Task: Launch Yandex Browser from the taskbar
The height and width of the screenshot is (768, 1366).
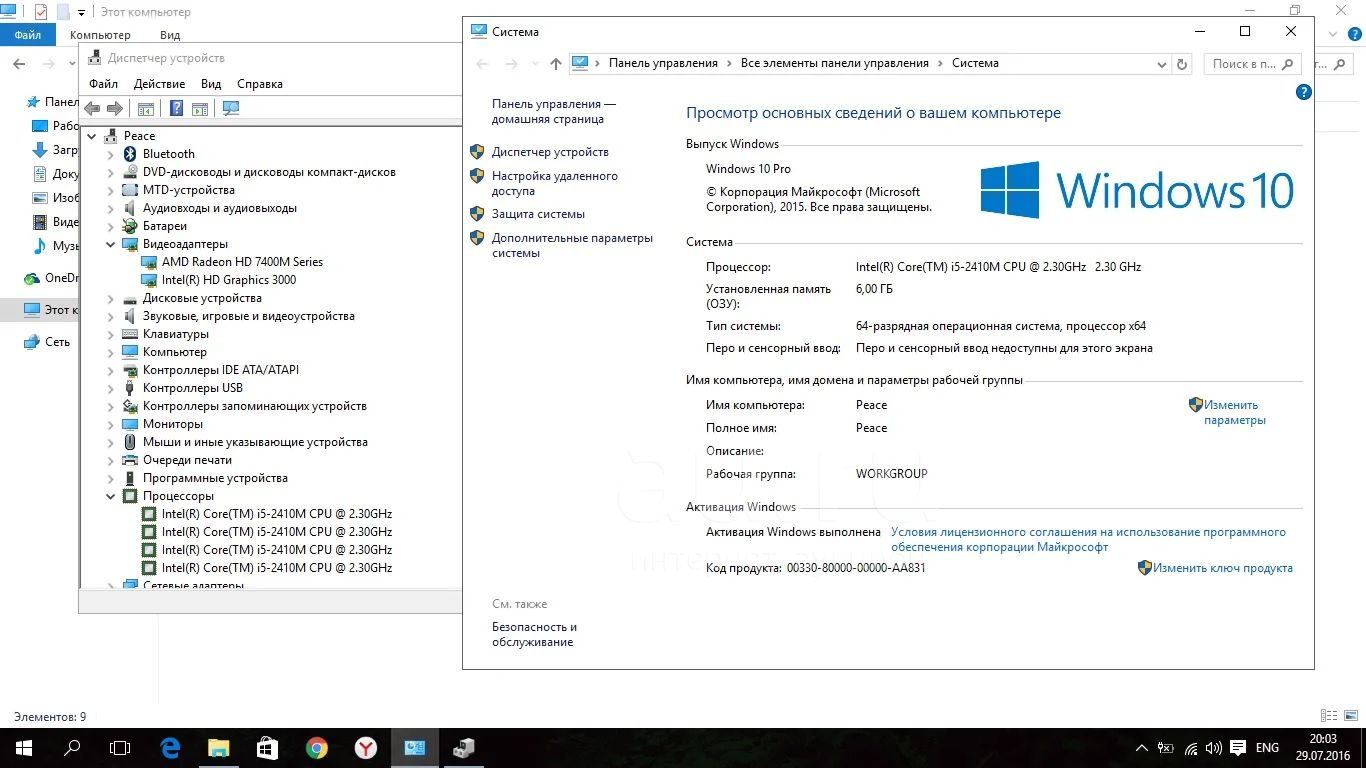Action: point(365,747)
